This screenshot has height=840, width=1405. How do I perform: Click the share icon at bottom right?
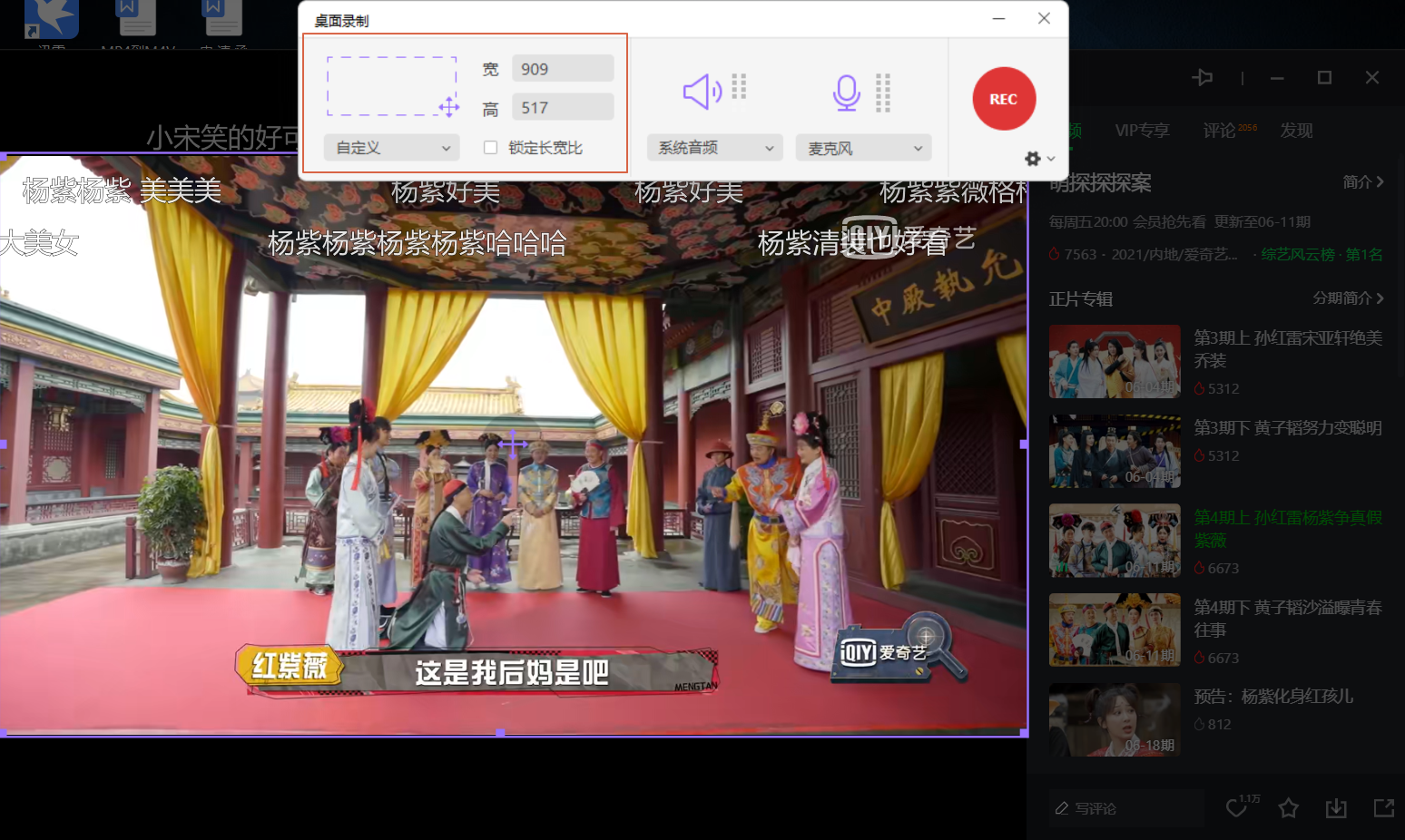(1383, 807)
